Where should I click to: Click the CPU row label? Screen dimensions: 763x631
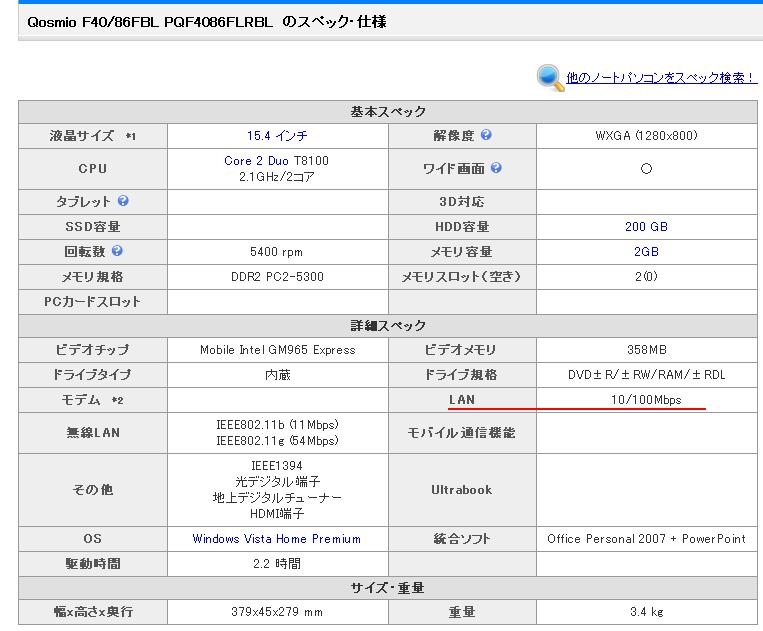tap(92, 169)
